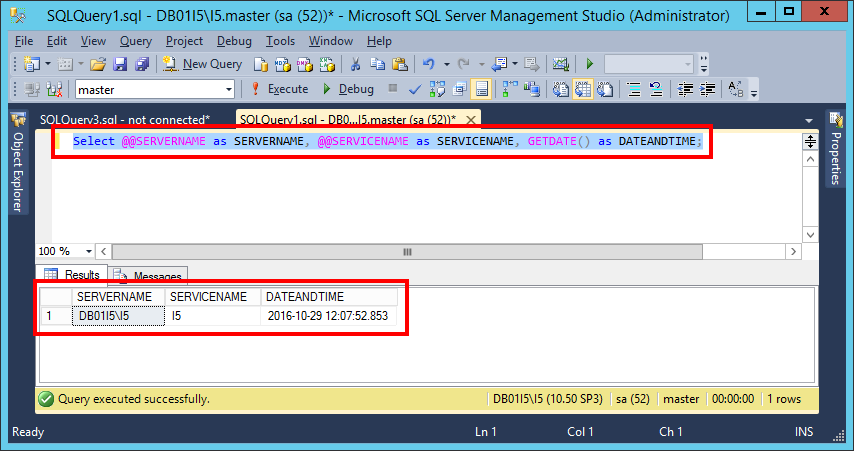Screen dimensions: 854x451
Task: Click the Debug button
Action: [348, 89]
